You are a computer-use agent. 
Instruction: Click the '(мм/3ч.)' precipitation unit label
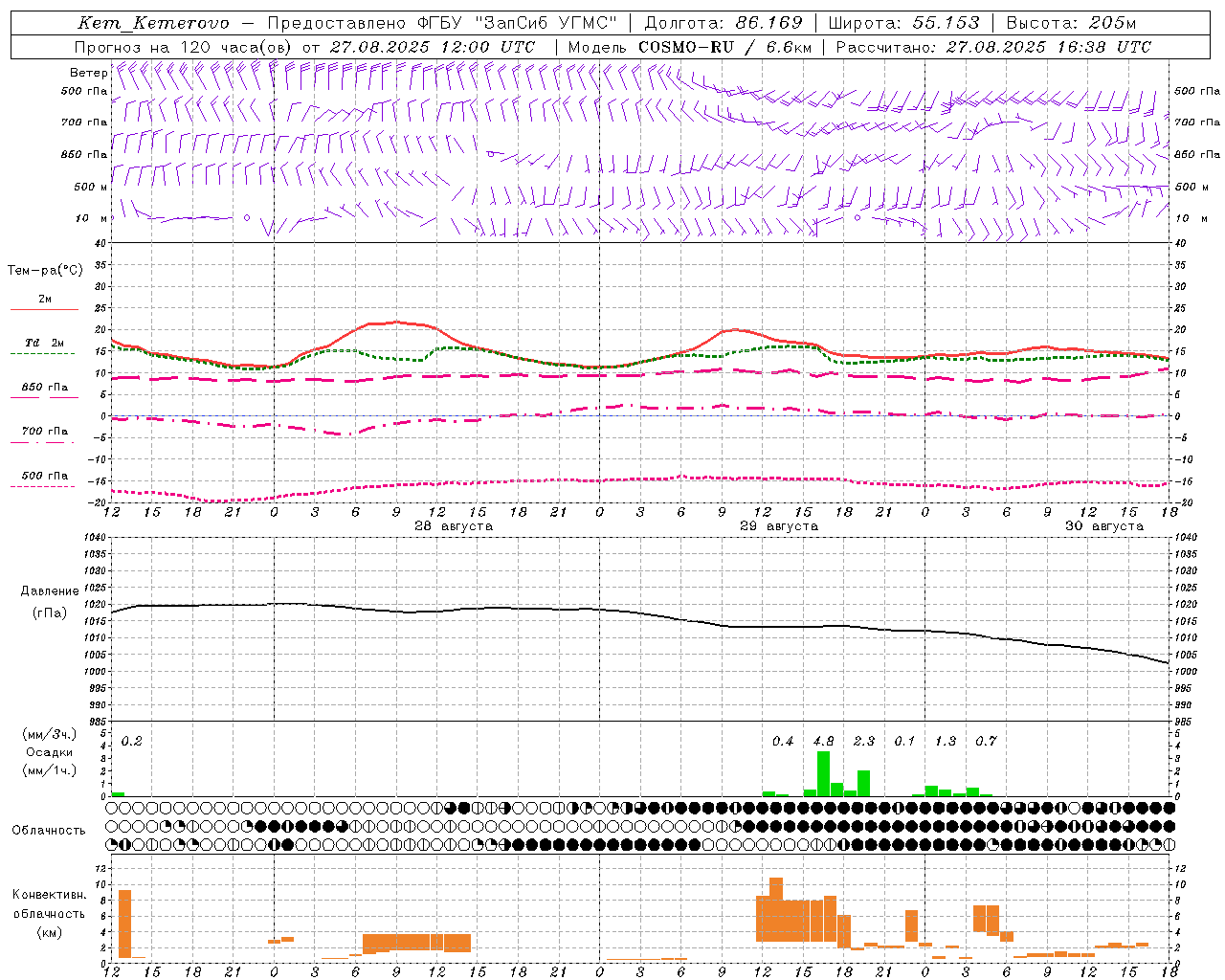(50, 735)
